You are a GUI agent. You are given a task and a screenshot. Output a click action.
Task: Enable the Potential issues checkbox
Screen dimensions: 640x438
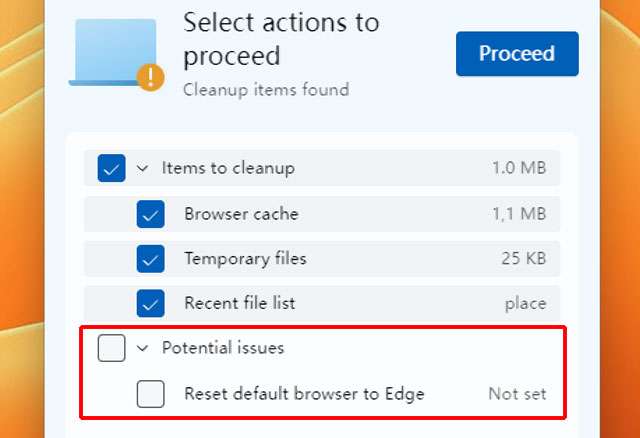[x=111, y=348]
